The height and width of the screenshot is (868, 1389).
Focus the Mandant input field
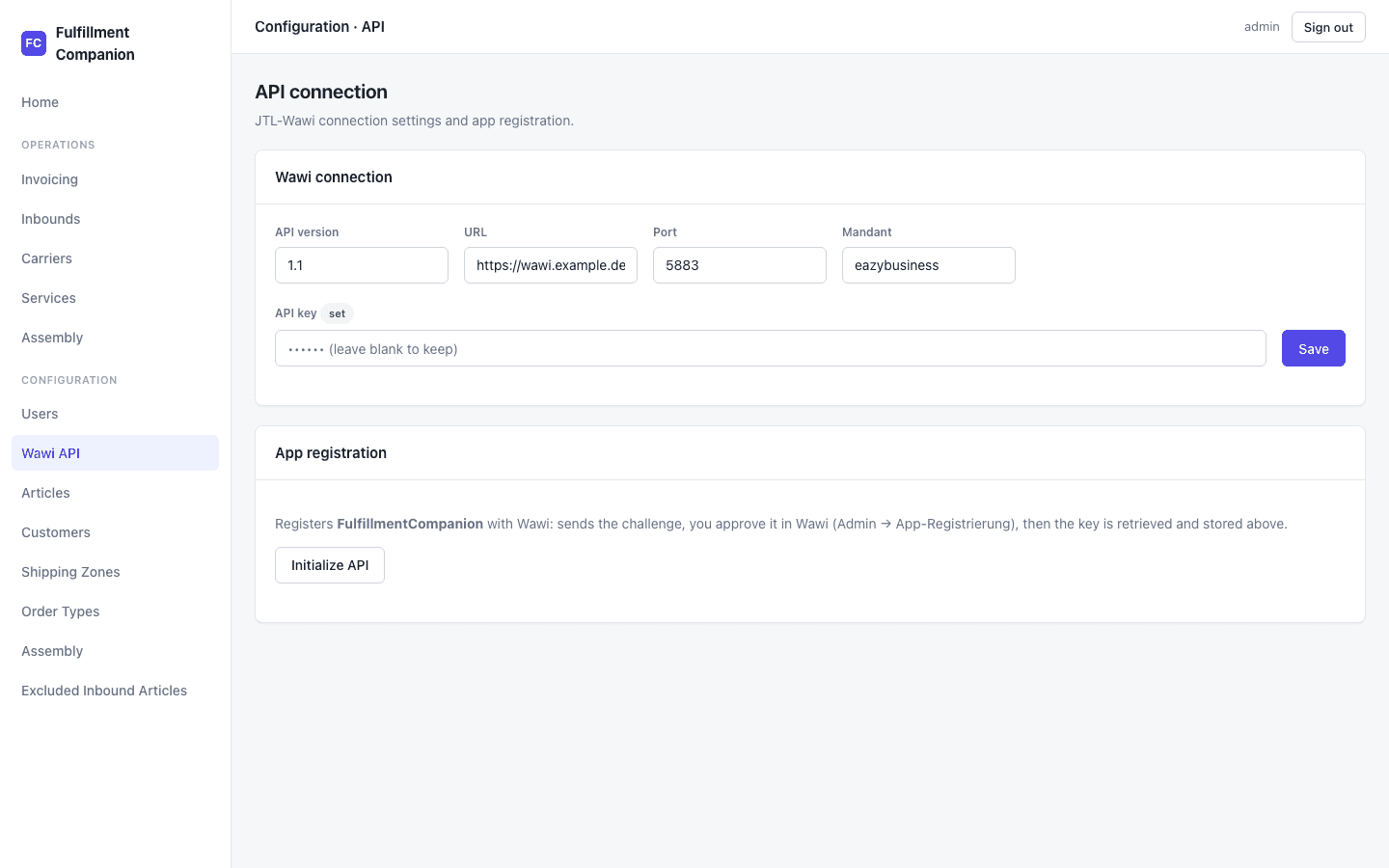[929, 265]
